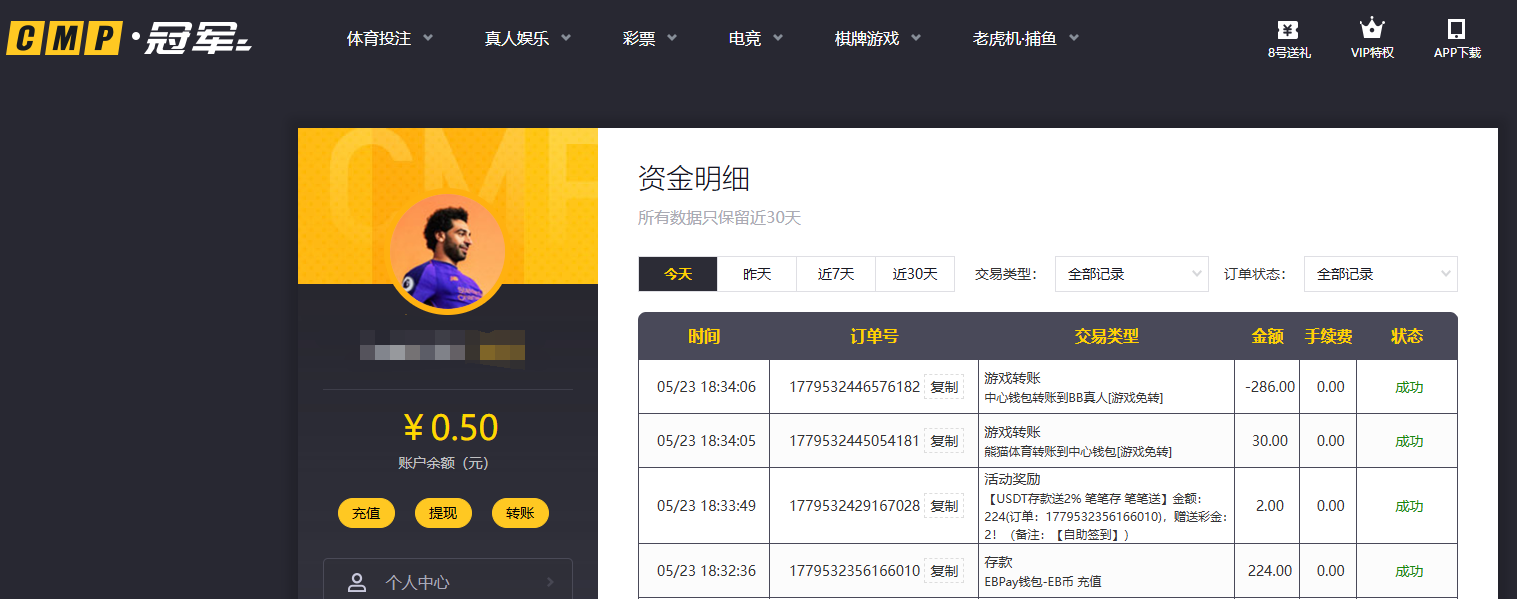
Task: Click EBPay钱包-EB币 充值 description
Action: tap(1043, 581)
